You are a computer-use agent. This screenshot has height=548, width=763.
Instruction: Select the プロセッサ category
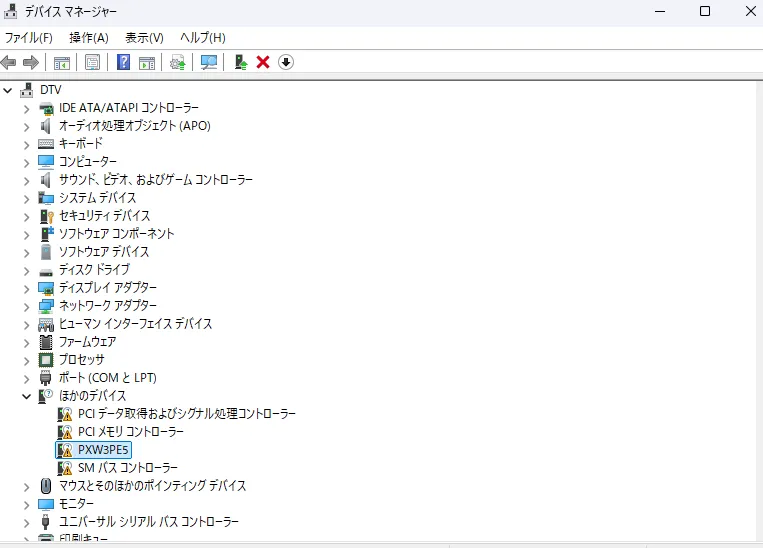81,360
